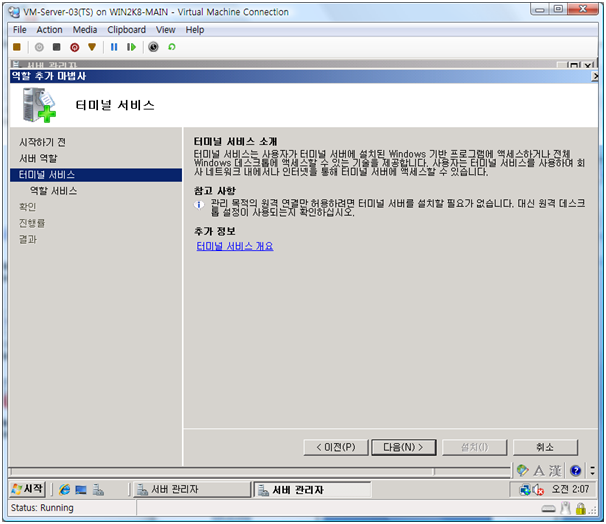Viewport: 606px width, 524px height.
Task: Click the 취소 button
Action: pyautogui.click(x=545, y=447)
